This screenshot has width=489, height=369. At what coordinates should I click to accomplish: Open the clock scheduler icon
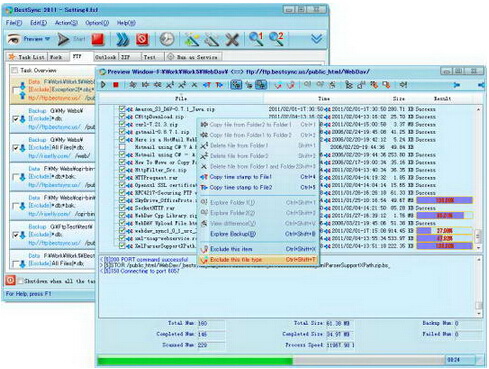(167, 39)
